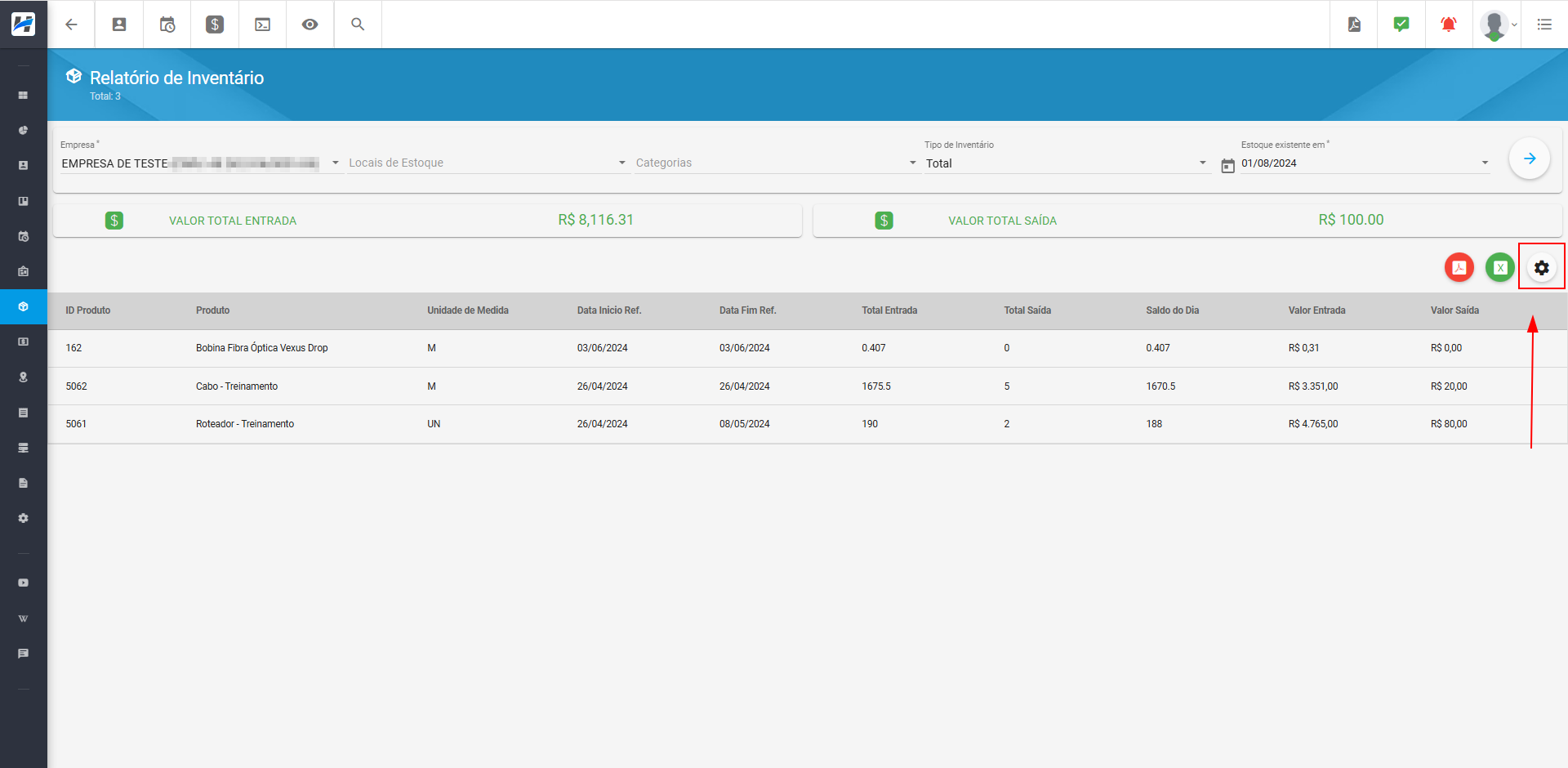Open the calendar picker icon beside date
Viewport: 1568px width, 768px height.
tap(1227, 166)
